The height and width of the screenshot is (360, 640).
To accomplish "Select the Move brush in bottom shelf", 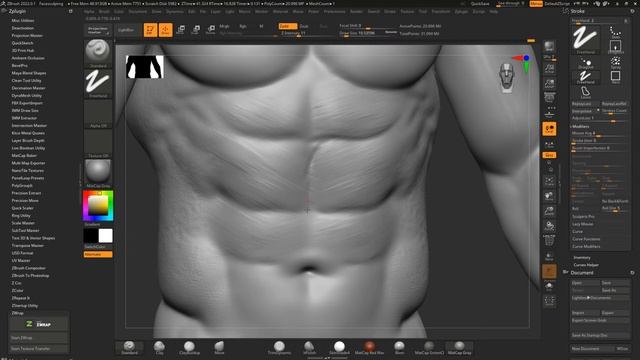I will pos(219,348).
